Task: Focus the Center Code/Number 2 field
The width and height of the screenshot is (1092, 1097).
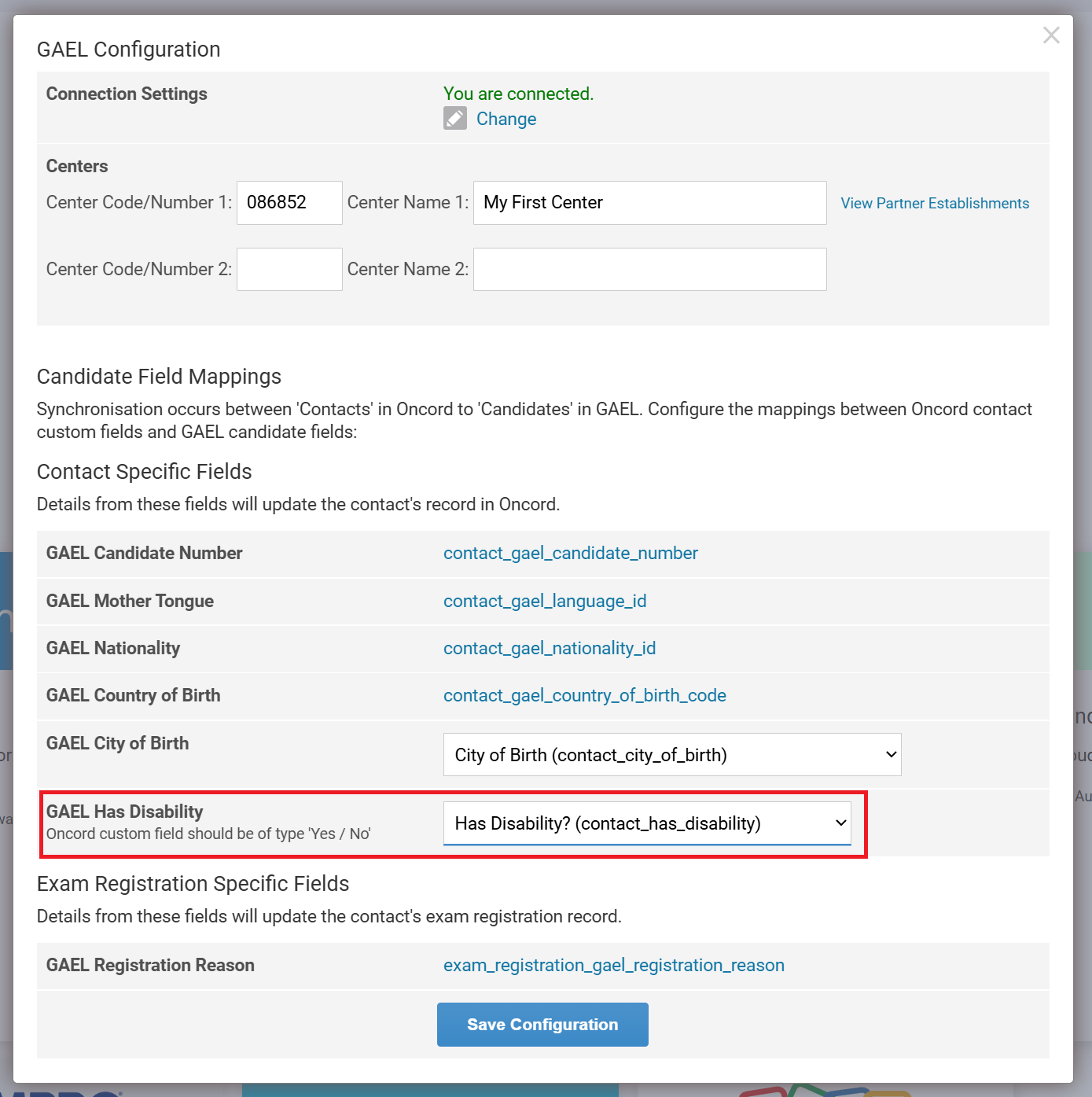Action: click(289, 270)
